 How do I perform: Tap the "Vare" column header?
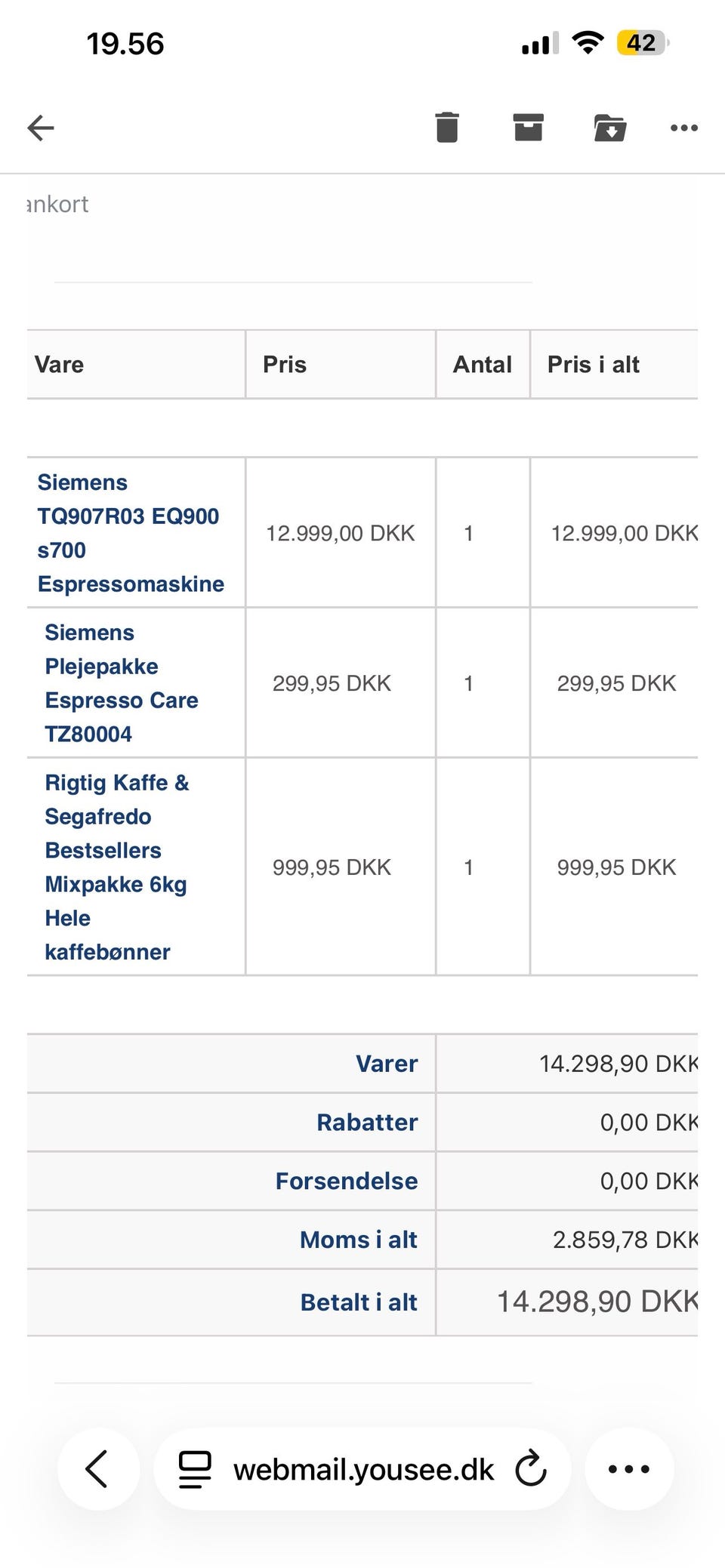point(60,365)
